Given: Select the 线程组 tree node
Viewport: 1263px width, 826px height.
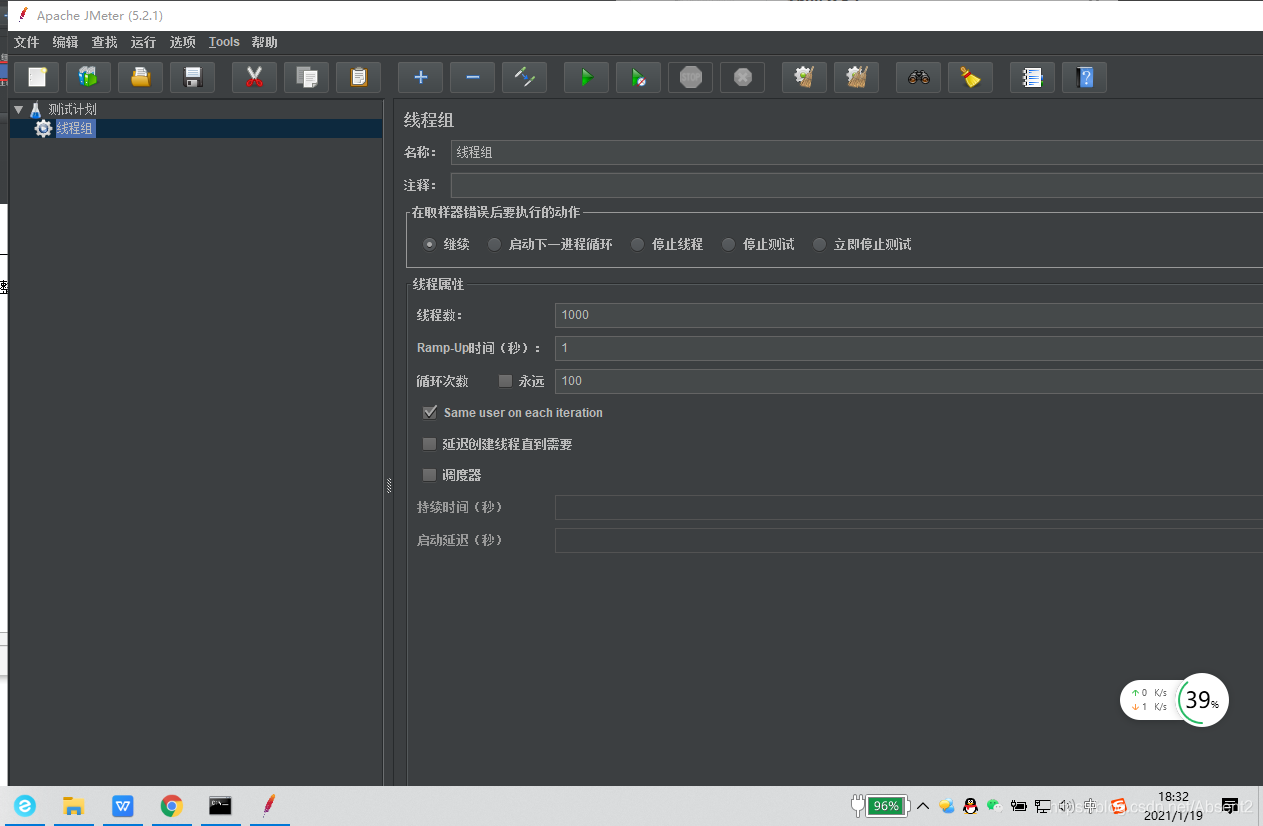Looking at the screenshot, I should coord(76,128).
